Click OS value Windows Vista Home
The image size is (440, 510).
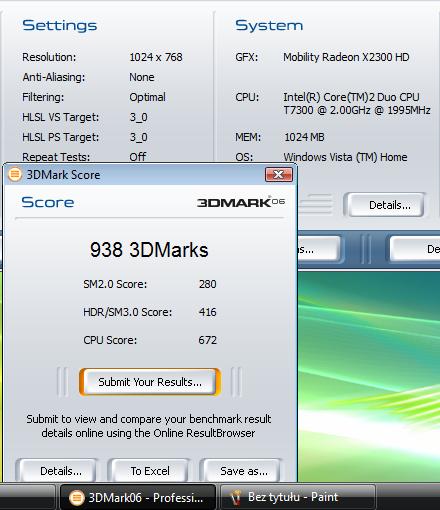click(x=345, y=157)
